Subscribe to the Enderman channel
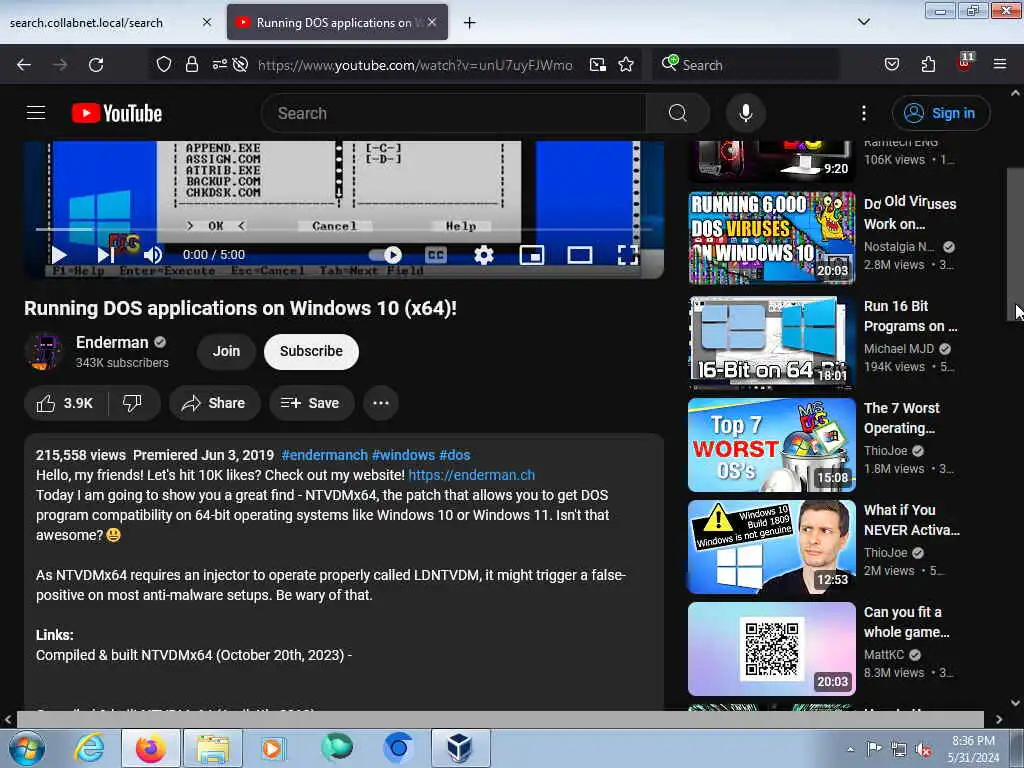Image resolution: width=1024 pixels, height=768 pixels. (312, 351)
